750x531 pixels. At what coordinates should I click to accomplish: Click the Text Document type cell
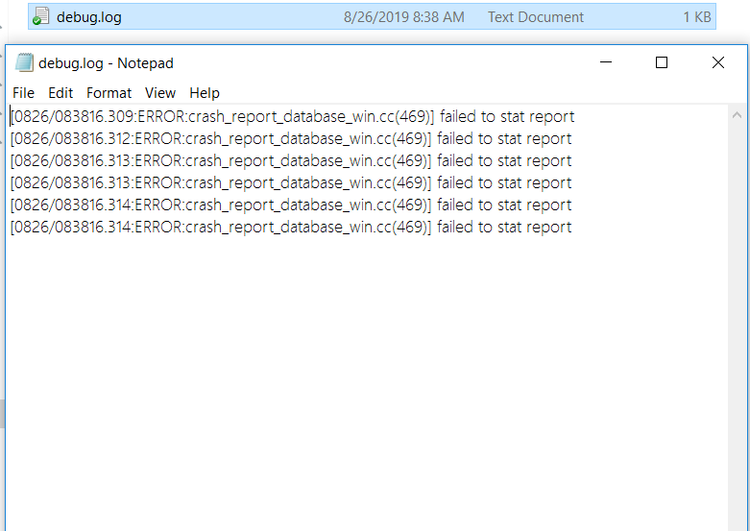click(535, 17)
